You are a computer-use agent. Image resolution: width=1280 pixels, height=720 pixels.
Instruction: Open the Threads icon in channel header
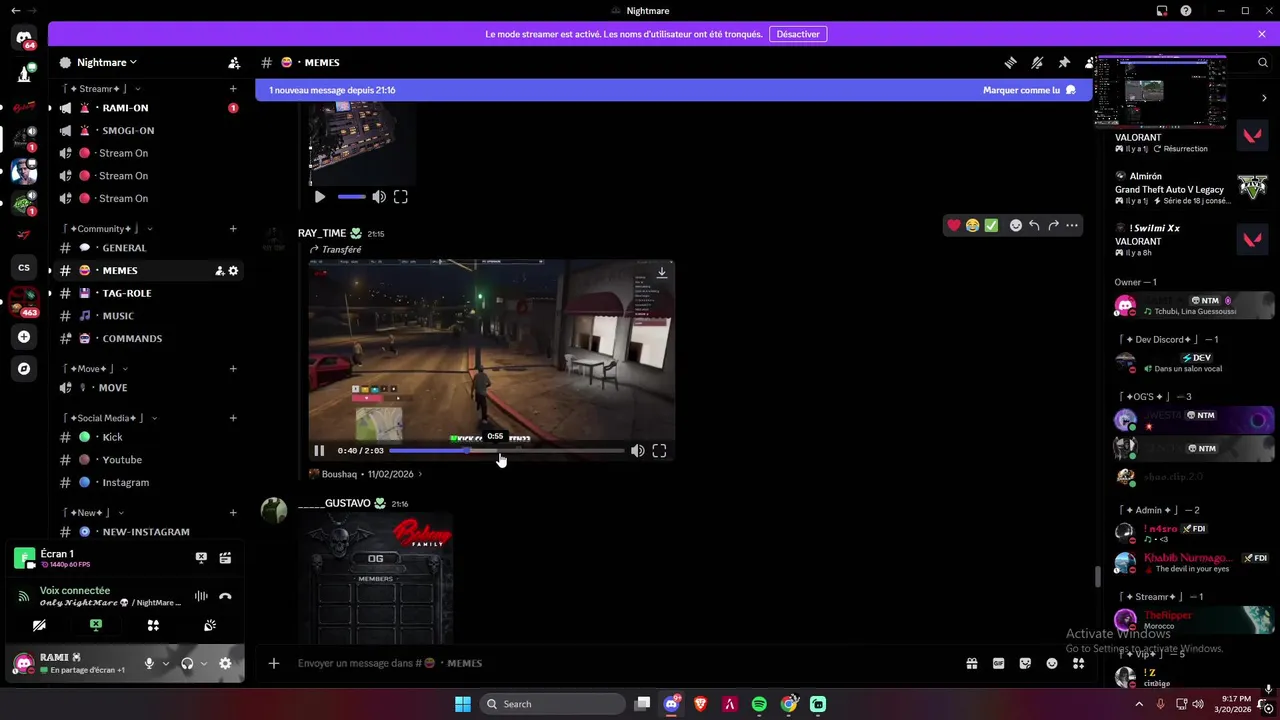pos(1010,62)
